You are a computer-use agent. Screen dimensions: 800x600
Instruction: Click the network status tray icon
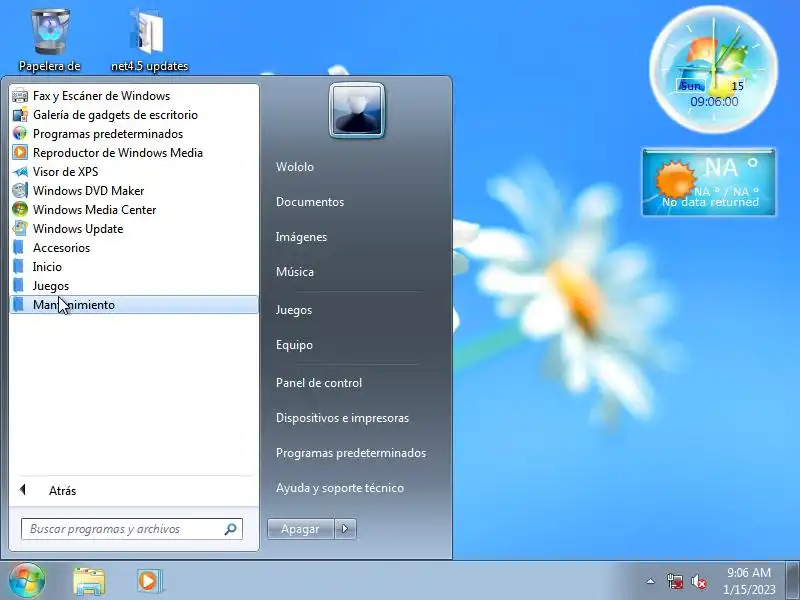pos(674,581)
